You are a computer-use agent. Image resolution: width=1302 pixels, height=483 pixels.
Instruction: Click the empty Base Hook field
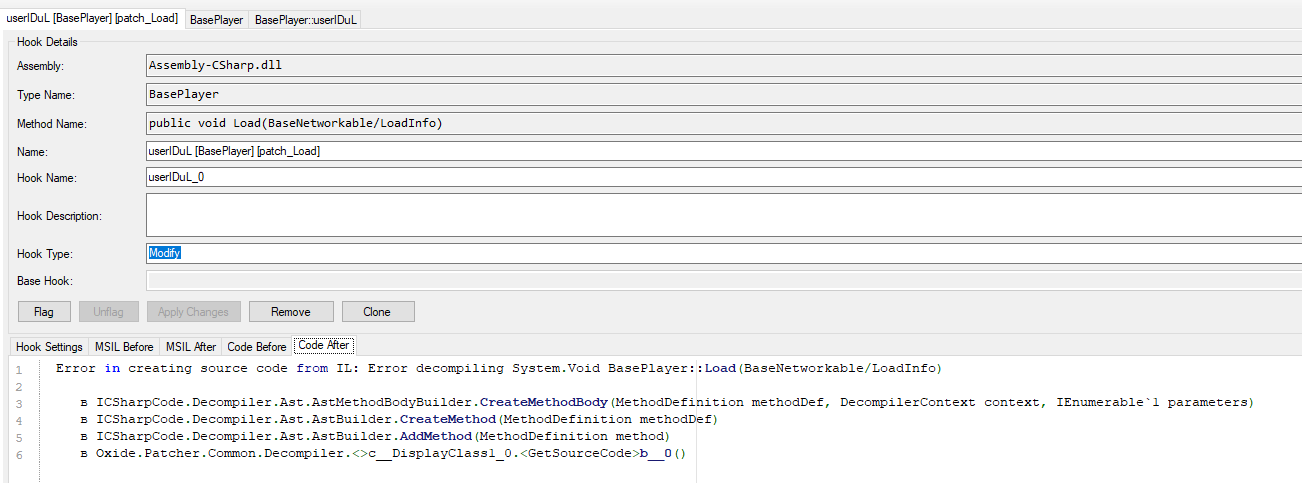[x=722, y=281]
